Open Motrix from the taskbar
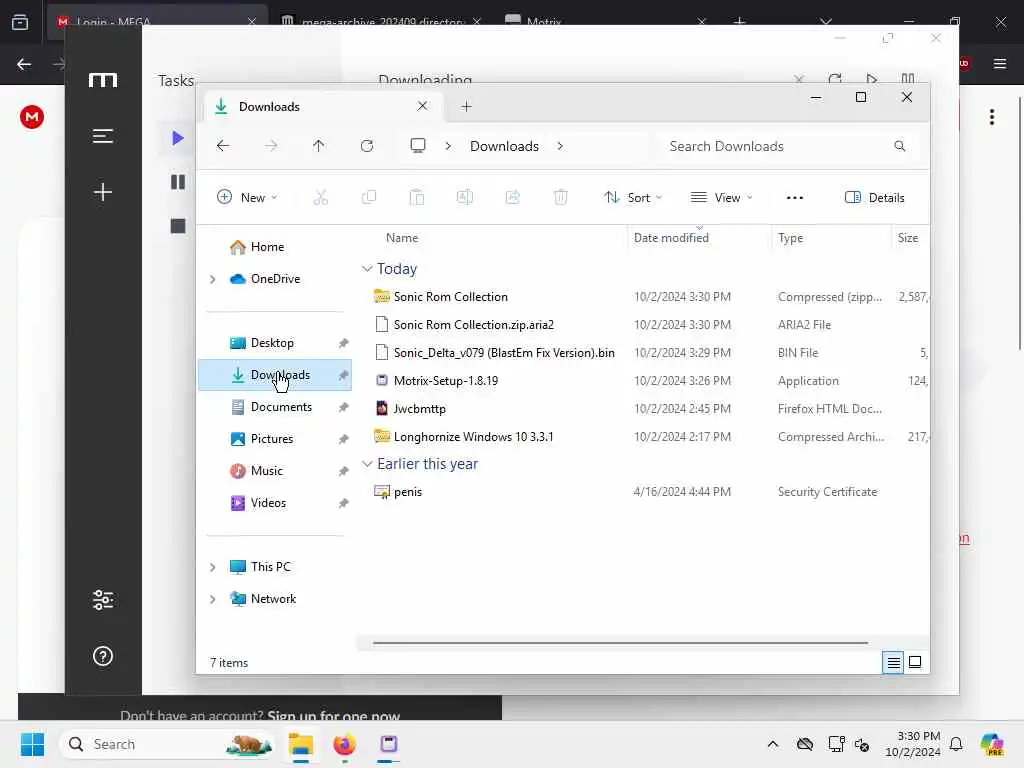The width and height of the screenshot is (1024, 768). (389, 744)
